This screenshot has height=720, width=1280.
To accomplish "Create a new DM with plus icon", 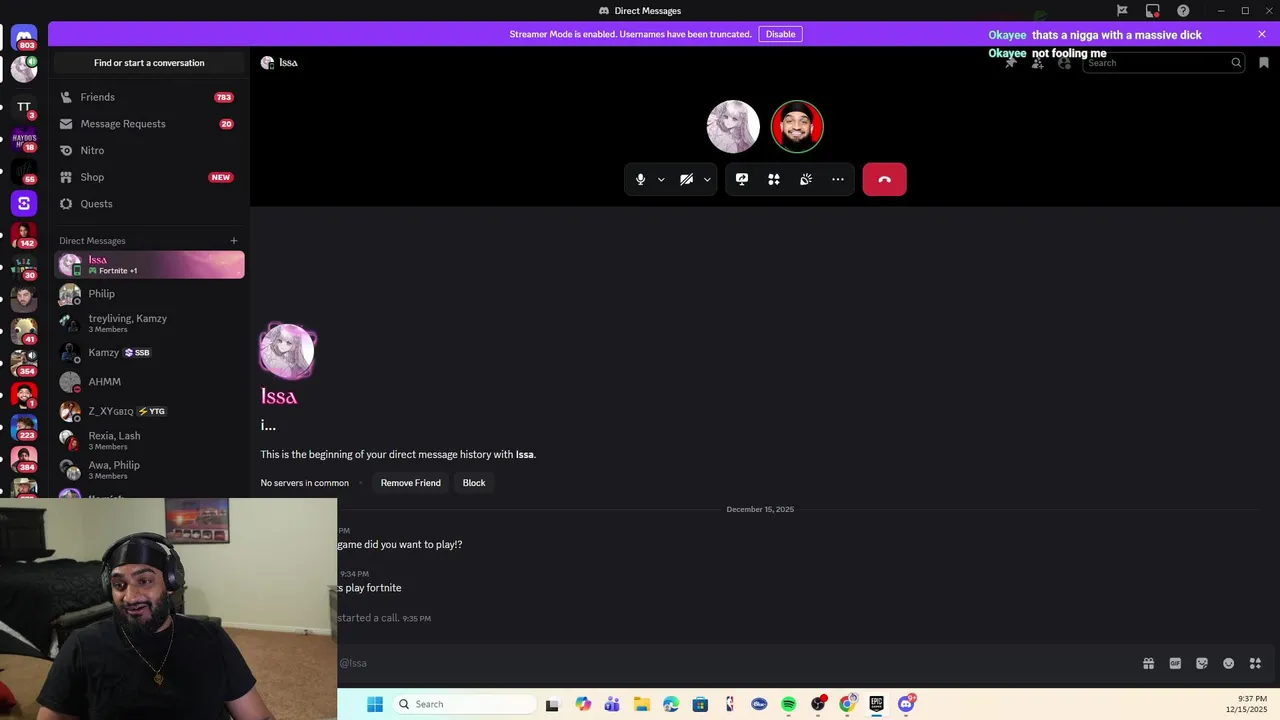I will (x=234, y=241).
